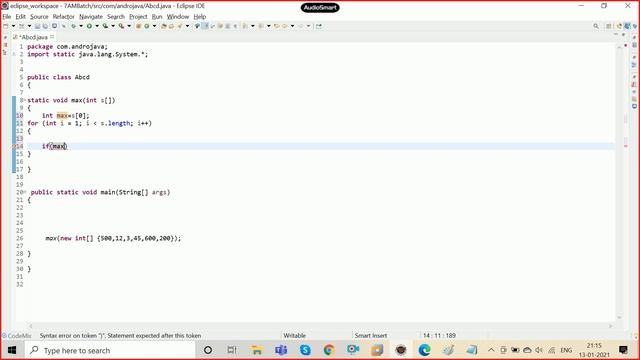Image resolution: width=640 pixels, height=360 pixels.
Task: Open the File menu
Action: click(x=7, y=17)
